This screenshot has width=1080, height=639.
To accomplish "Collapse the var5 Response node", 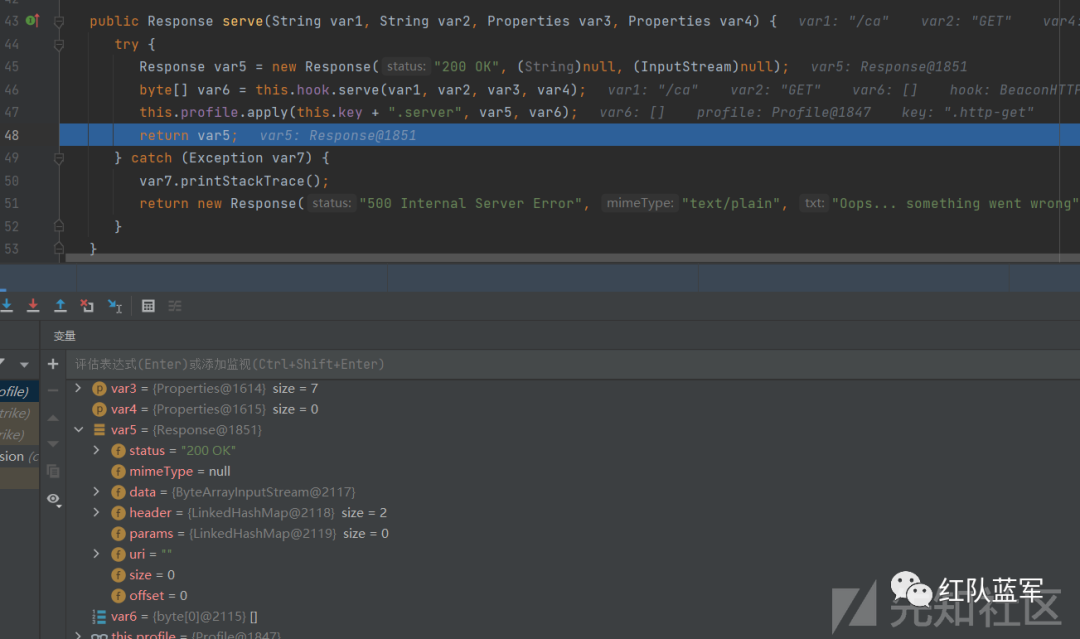I will tap(79, 430).
